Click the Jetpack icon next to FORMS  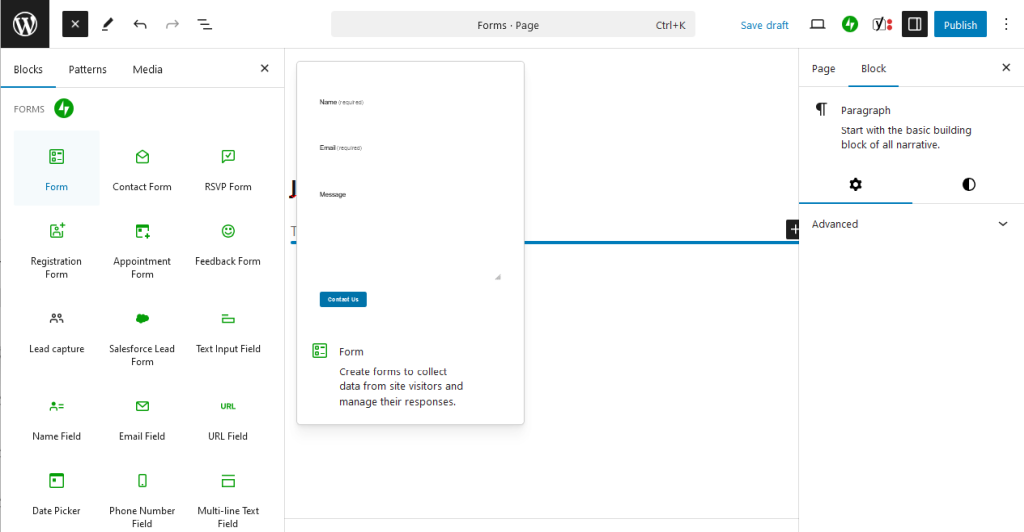(64, 108)
